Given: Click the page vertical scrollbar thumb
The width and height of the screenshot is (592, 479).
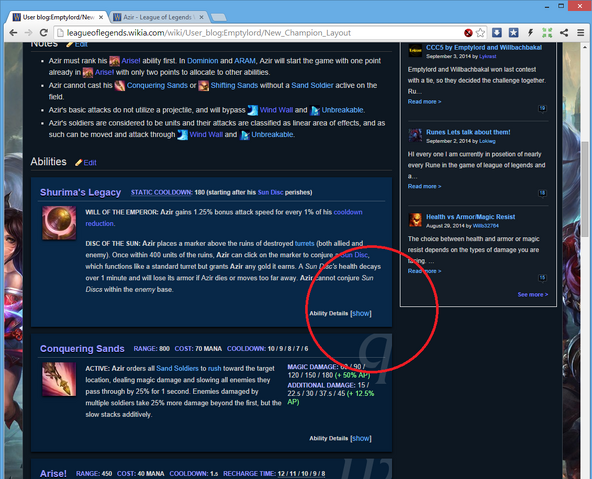Looking at the screenshot, I should 585,189.
